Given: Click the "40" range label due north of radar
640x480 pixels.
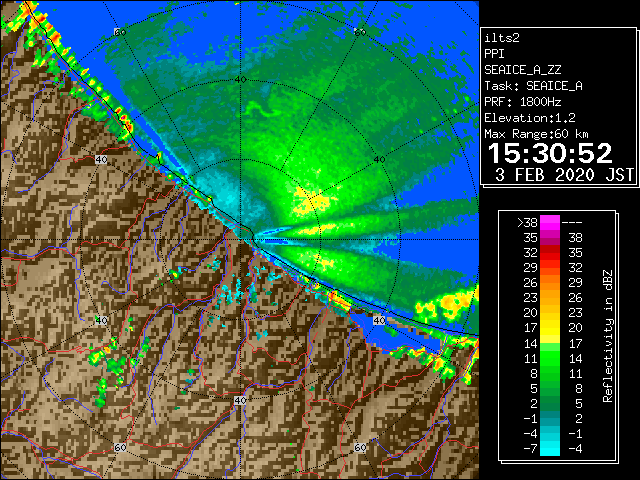Looking at the screenshot, I should point(241,80).
